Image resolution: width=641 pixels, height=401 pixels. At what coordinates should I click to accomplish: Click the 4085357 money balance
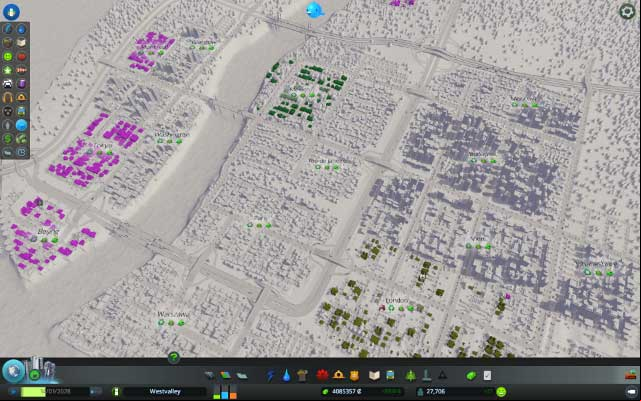point(346,391)
